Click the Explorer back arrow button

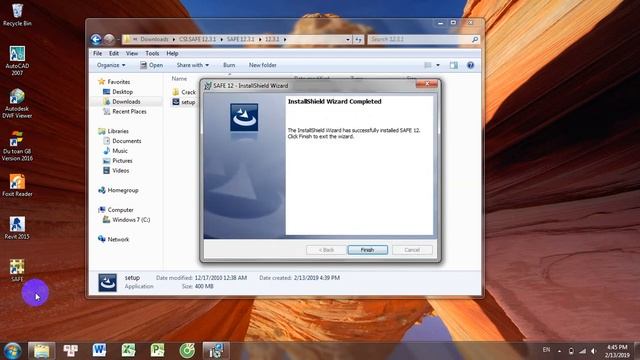pos(96,39)
